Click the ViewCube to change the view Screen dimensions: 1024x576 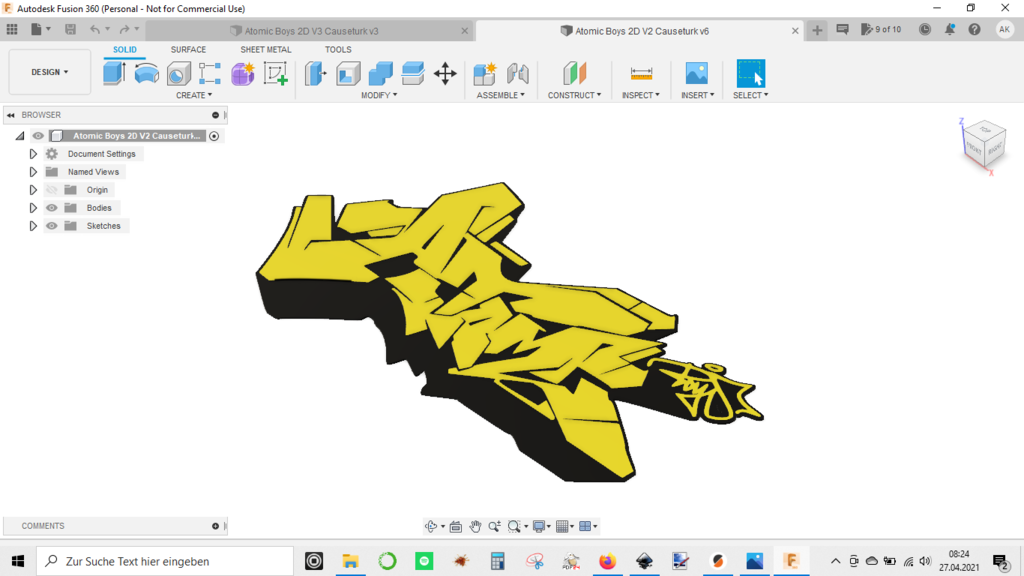coord(984,144)
